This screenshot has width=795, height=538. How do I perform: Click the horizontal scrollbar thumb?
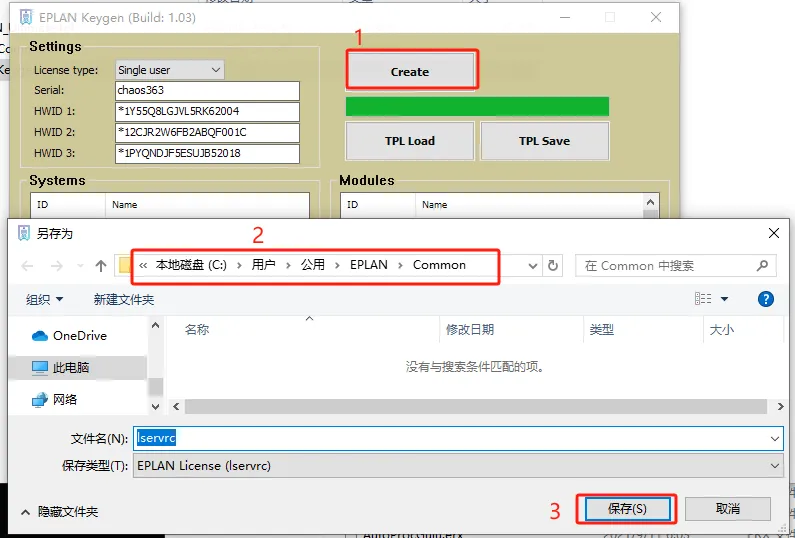[x=476, y=406]
